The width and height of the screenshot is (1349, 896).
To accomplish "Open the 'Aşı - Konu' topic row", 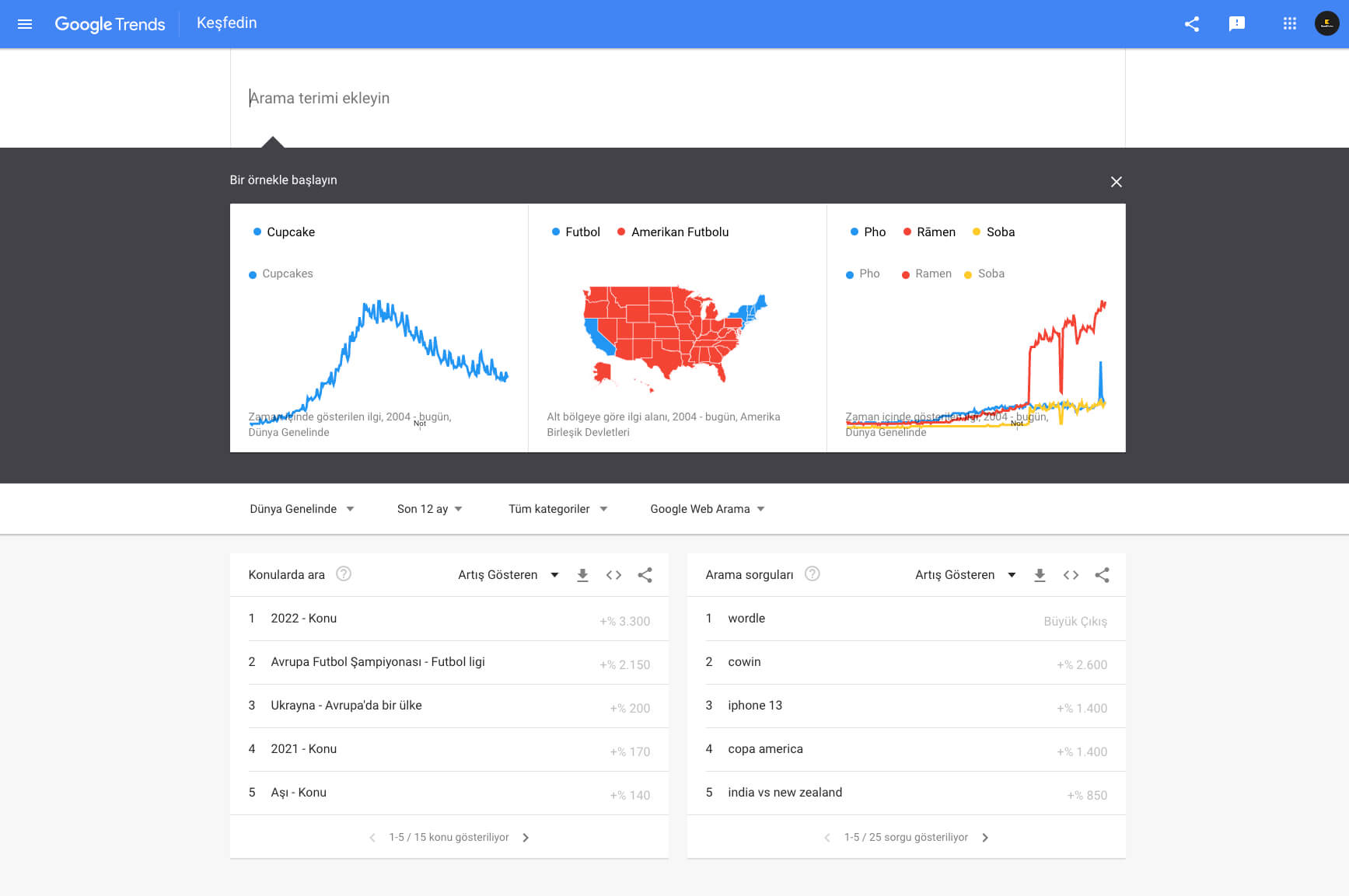I will click(449, 793).
